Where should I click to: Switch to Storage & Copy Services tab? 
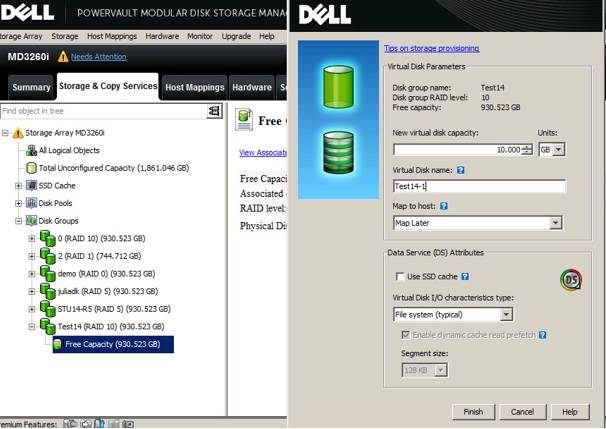click(108, 87)
